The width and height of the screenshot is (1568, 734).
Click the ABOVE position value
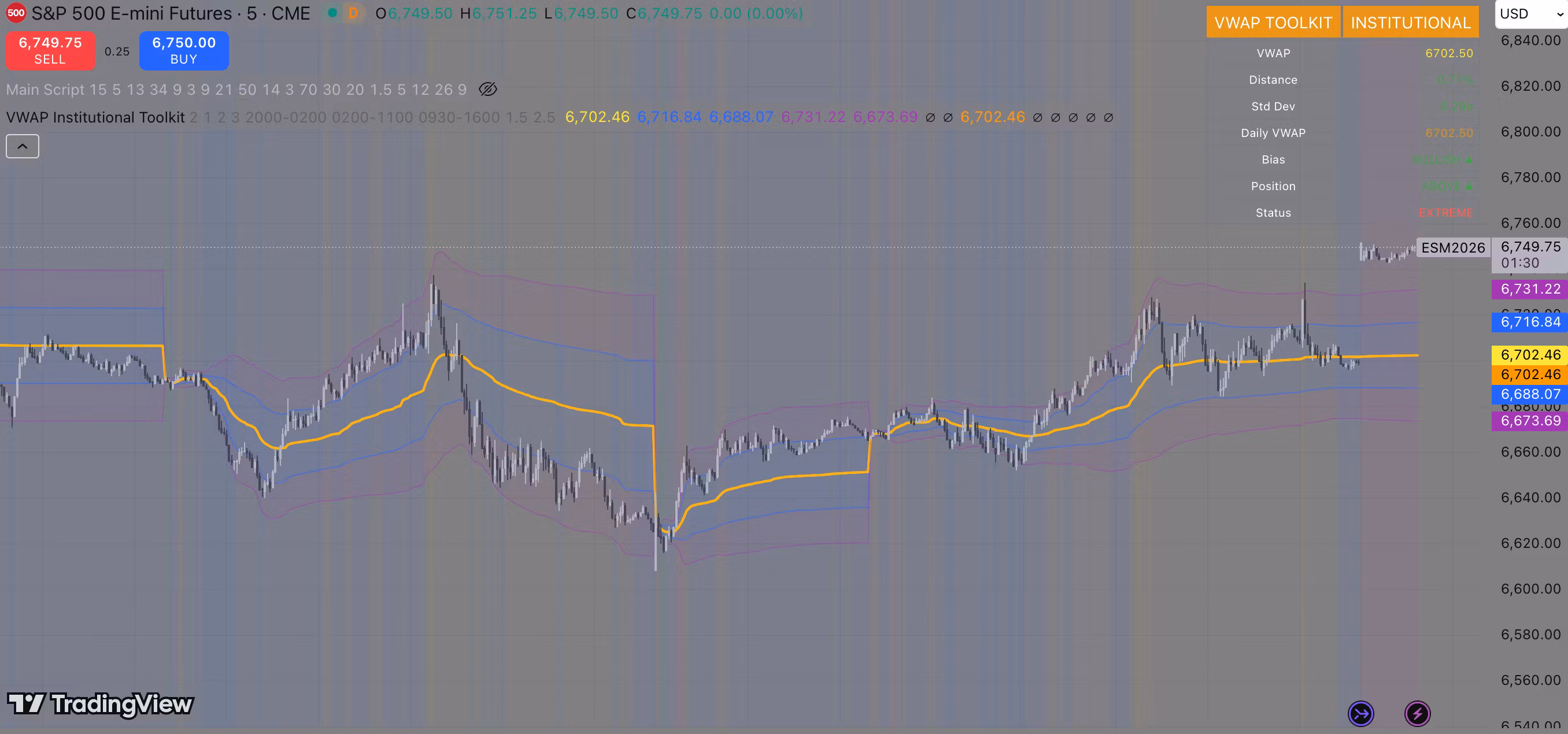pyautogui.click(x=1448, y=186)
